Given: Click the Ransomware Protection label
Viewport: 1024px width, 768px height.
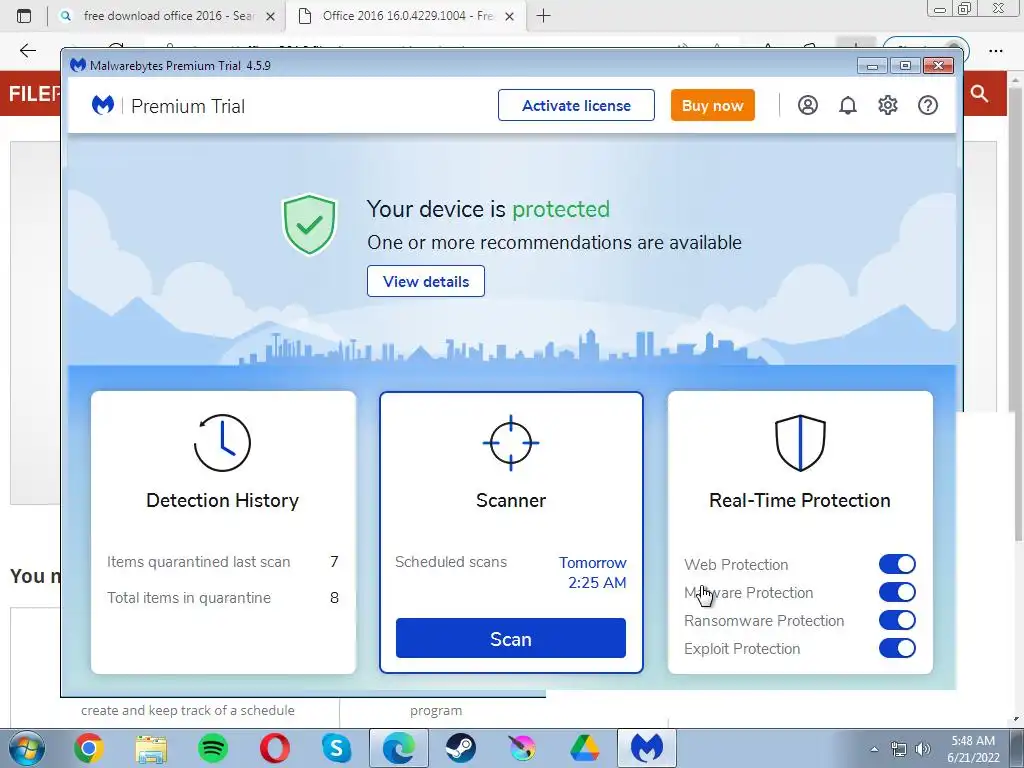Looking at the screenshot, I should [764, 620].
